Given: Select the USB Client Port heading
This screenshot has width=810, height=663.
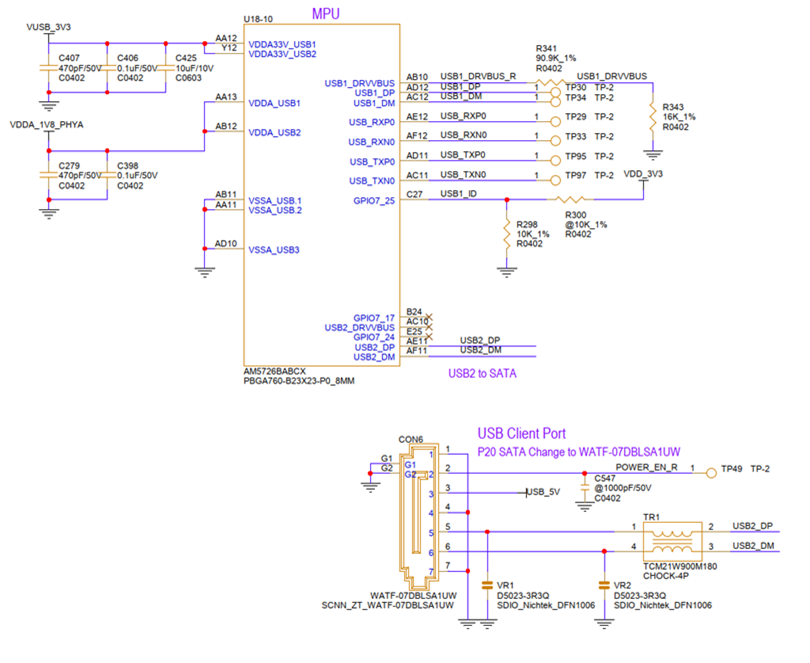Looking at the screenshot, I should (x=521, y=434).
